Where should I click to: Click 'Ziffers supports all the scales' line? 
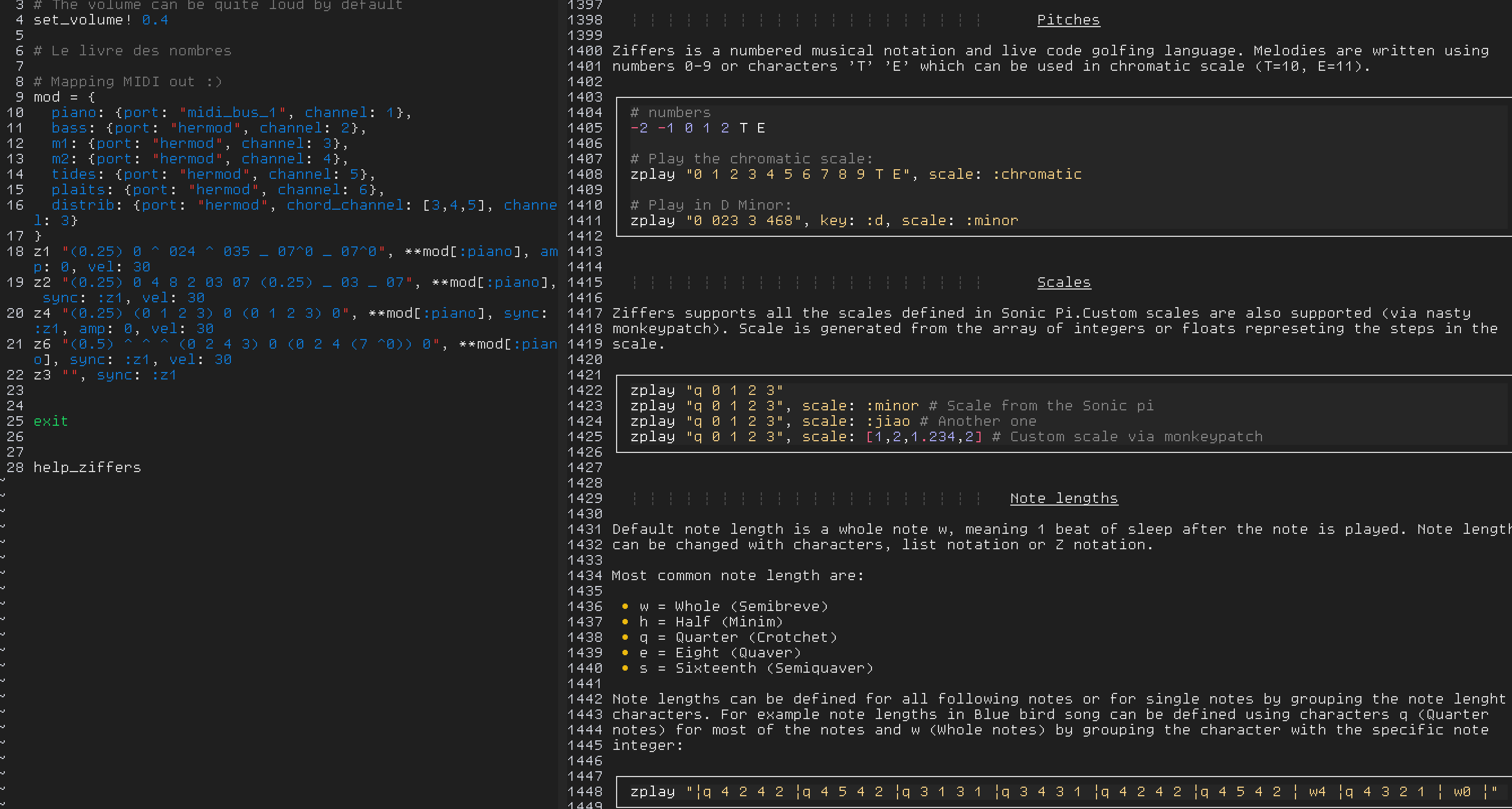(1041, 313)
